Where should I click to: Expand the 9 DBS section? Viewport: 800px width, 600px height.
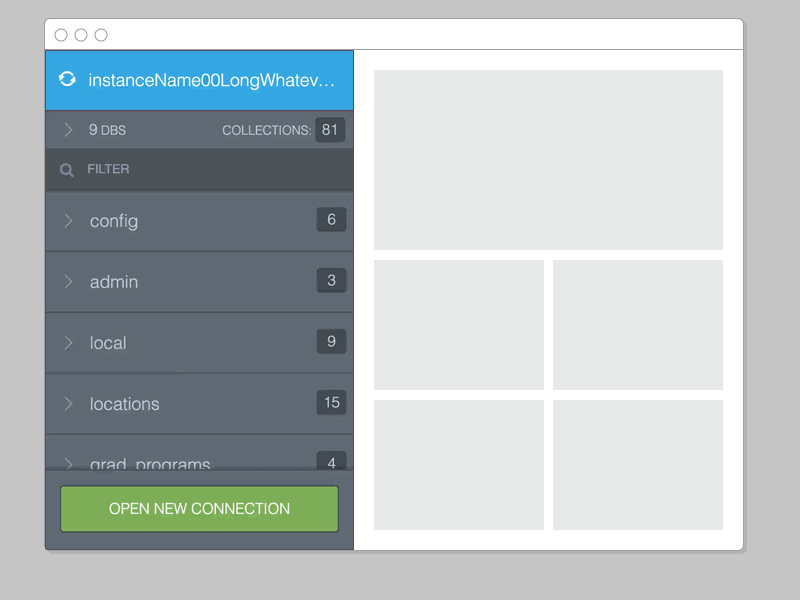67,129
